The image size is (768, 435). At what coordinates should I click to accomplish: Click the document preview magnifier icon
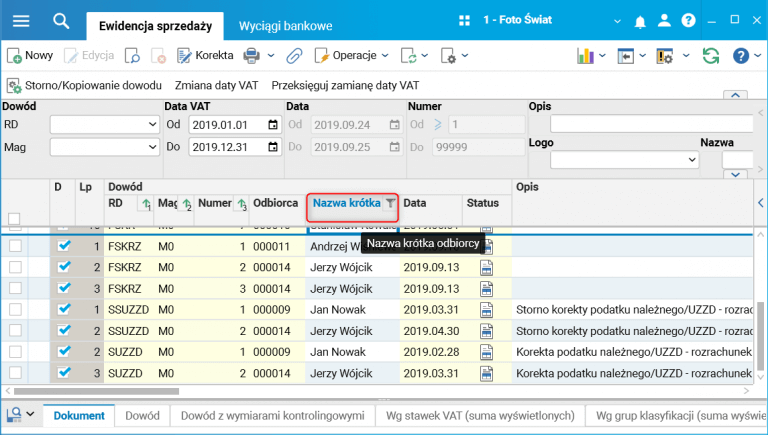click(x=132, y=56)
